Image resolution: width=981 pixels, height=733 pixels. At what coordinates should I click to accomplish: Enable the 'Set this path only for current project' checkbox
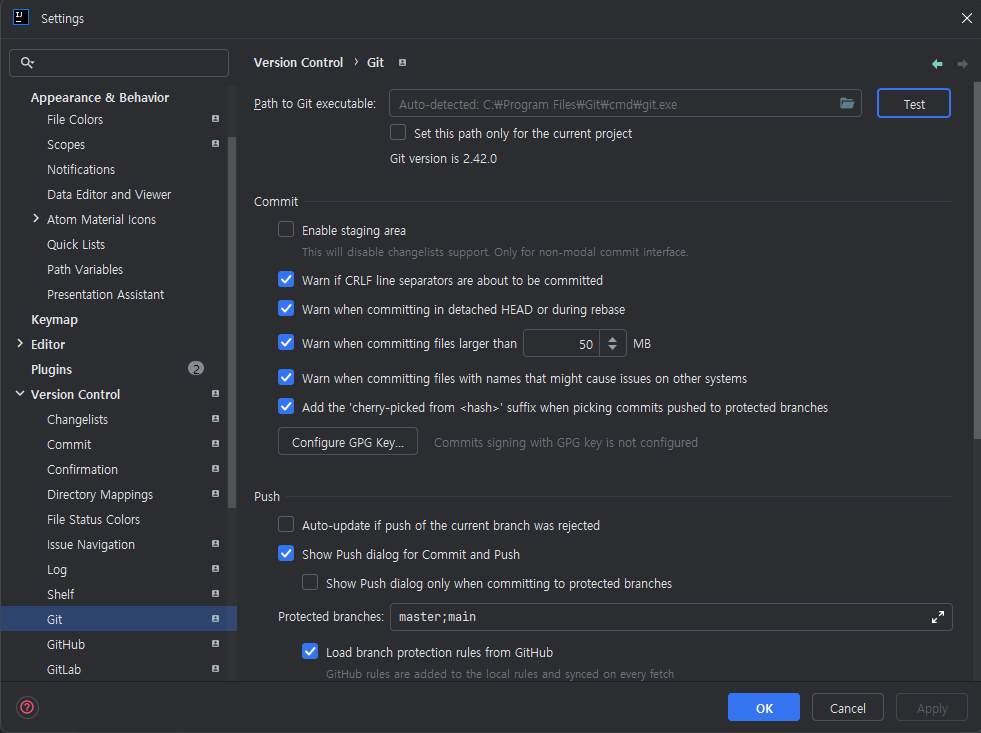(398, 133)
